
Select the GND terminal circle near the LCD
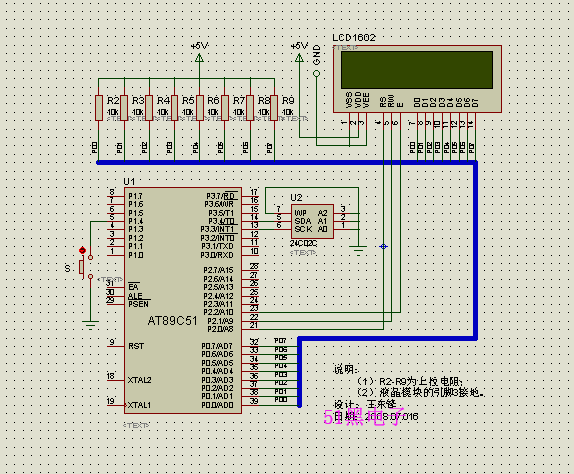point(317,74)
